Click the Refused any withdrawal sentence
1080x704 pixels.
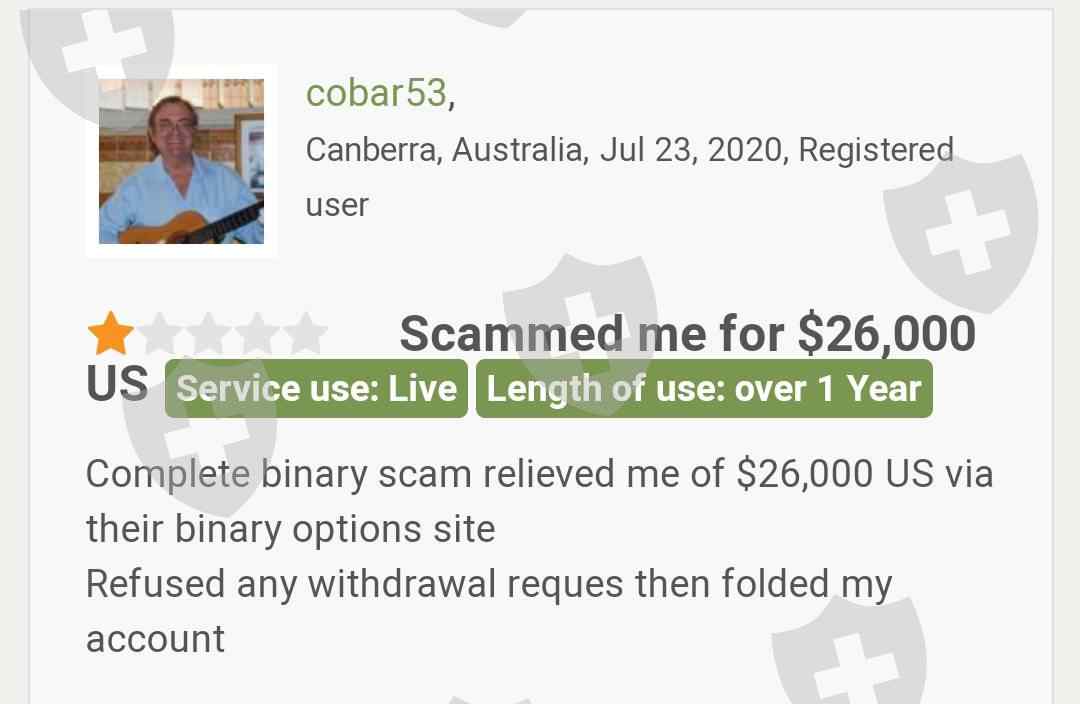(x=489, y=611)
